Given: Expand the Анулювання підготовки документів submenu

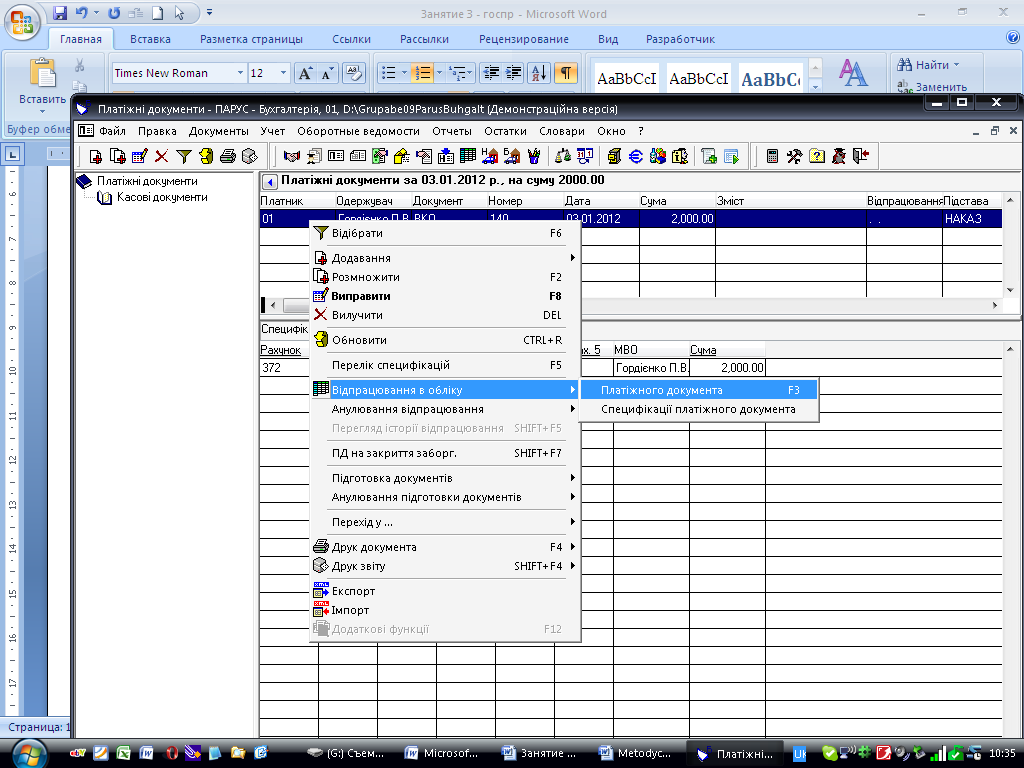Looking at the screenshot, I should click(444, 497).
